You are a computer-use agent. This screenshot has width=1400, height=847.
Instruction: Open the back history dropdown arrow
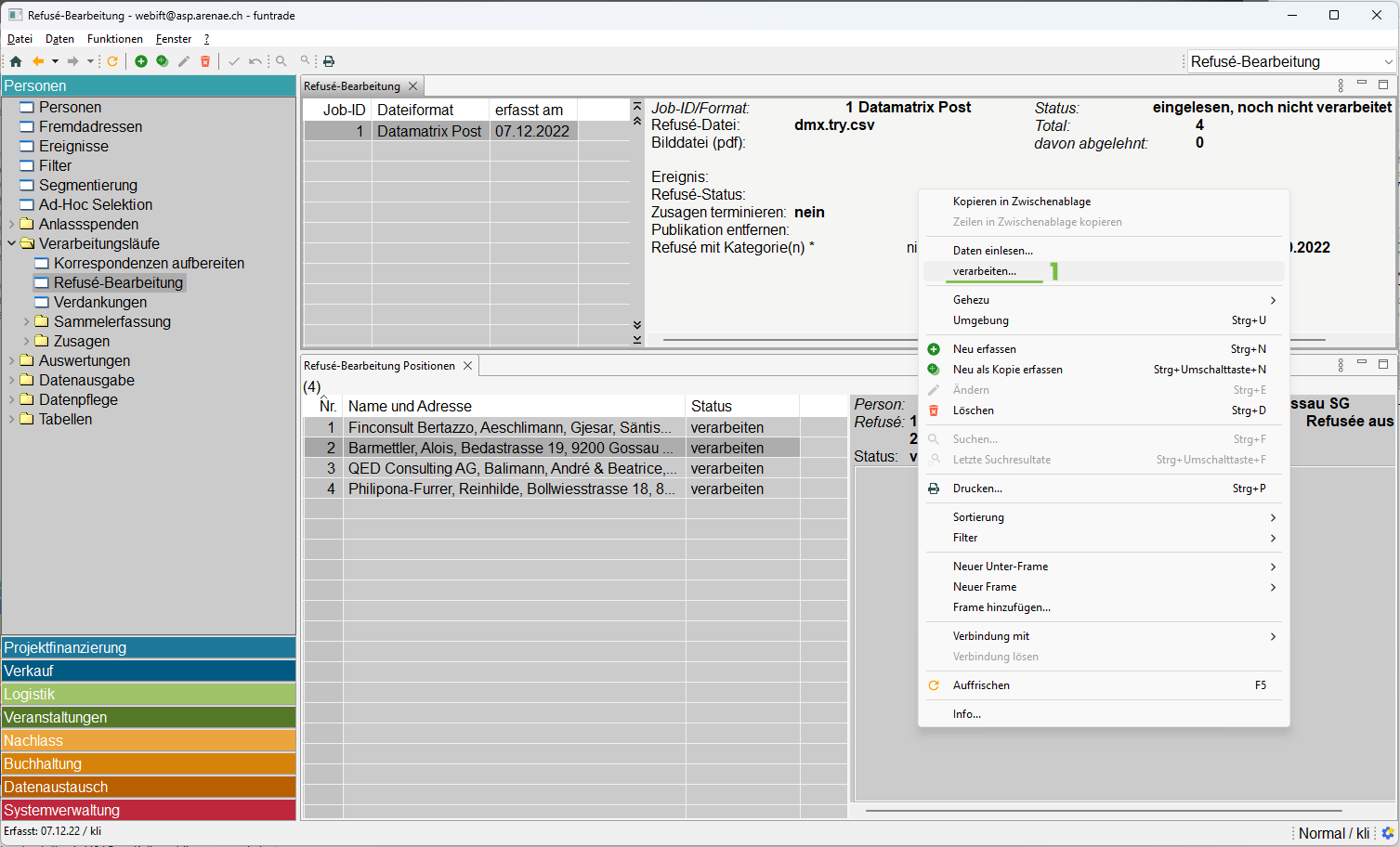point(55,61)
